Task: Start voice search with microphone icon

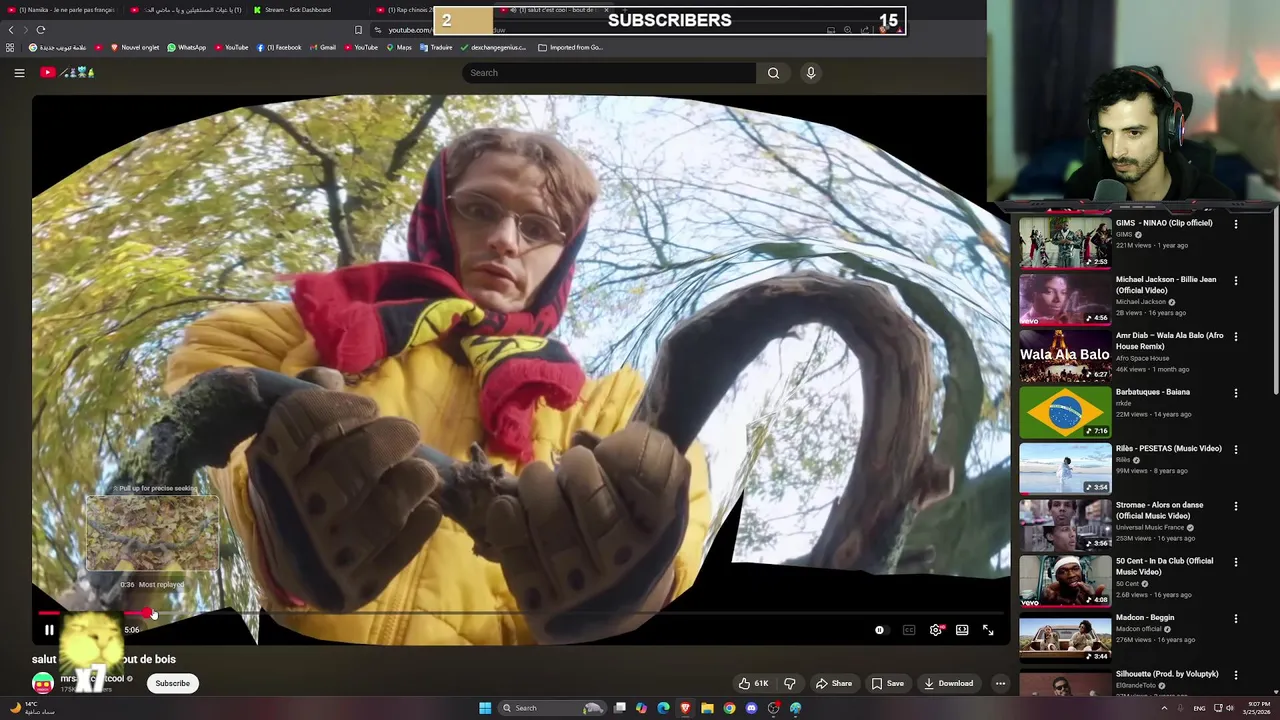Action: coord(811,73)
